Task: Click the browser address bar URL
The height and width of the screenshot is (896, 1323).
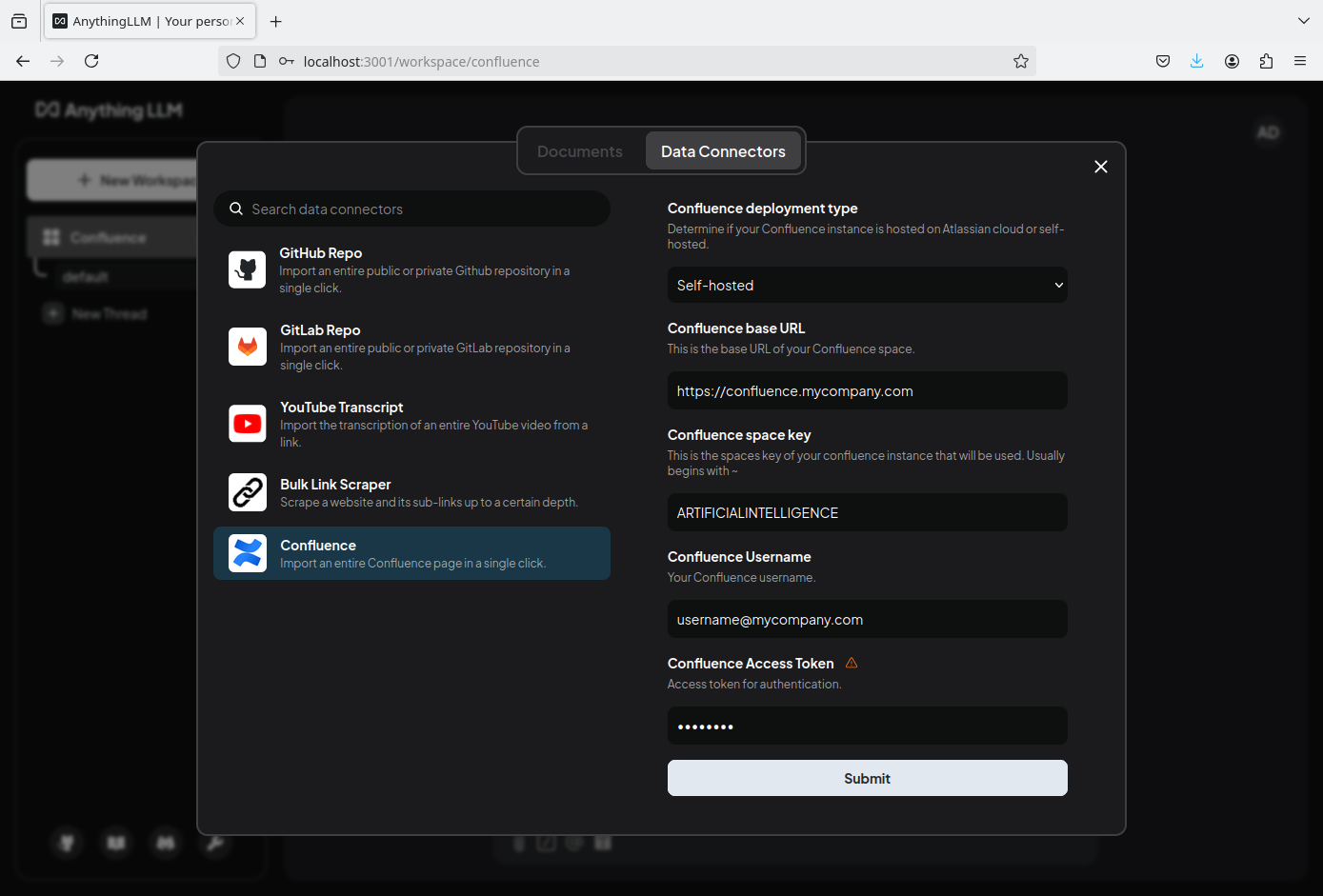Action: (421, 61)
